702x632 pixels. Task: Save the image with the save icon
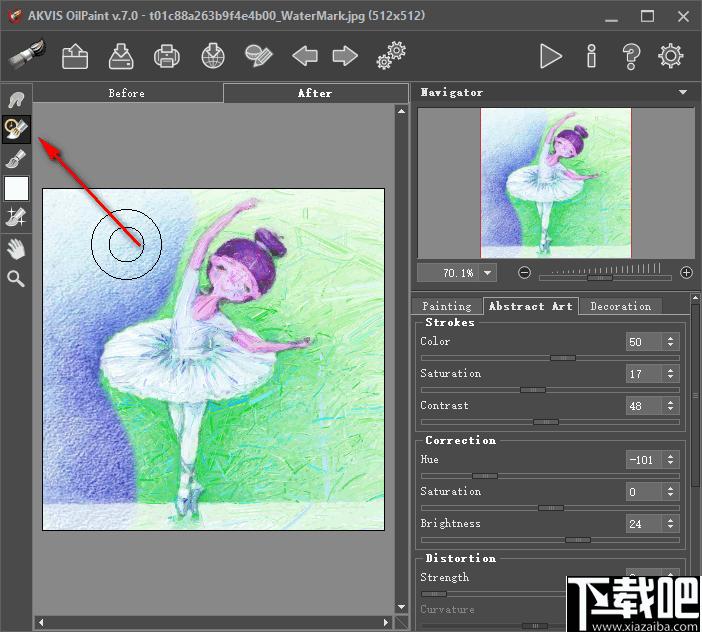pyautogui.click(x=121, y=56)
